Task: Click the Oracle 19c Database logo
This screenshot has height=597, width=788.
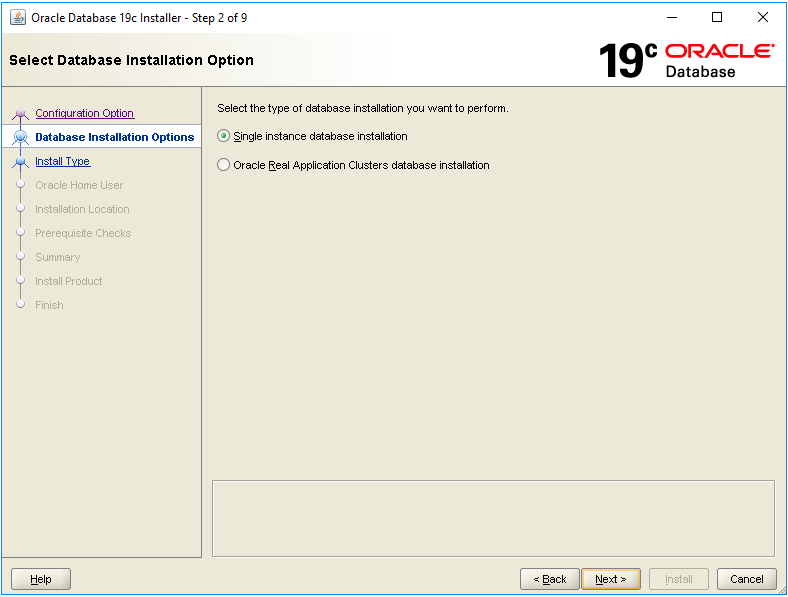Action: pos(686,60)
